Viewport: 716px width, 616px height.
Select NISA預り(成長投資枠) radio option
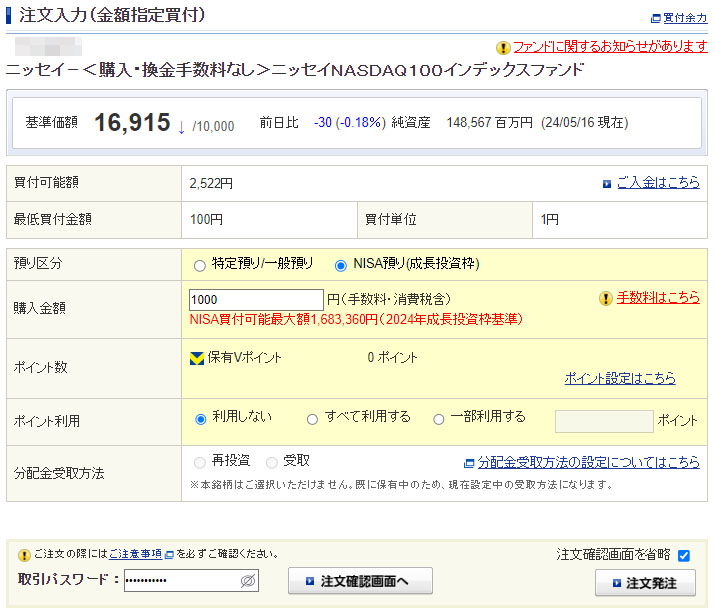(341, 265)
